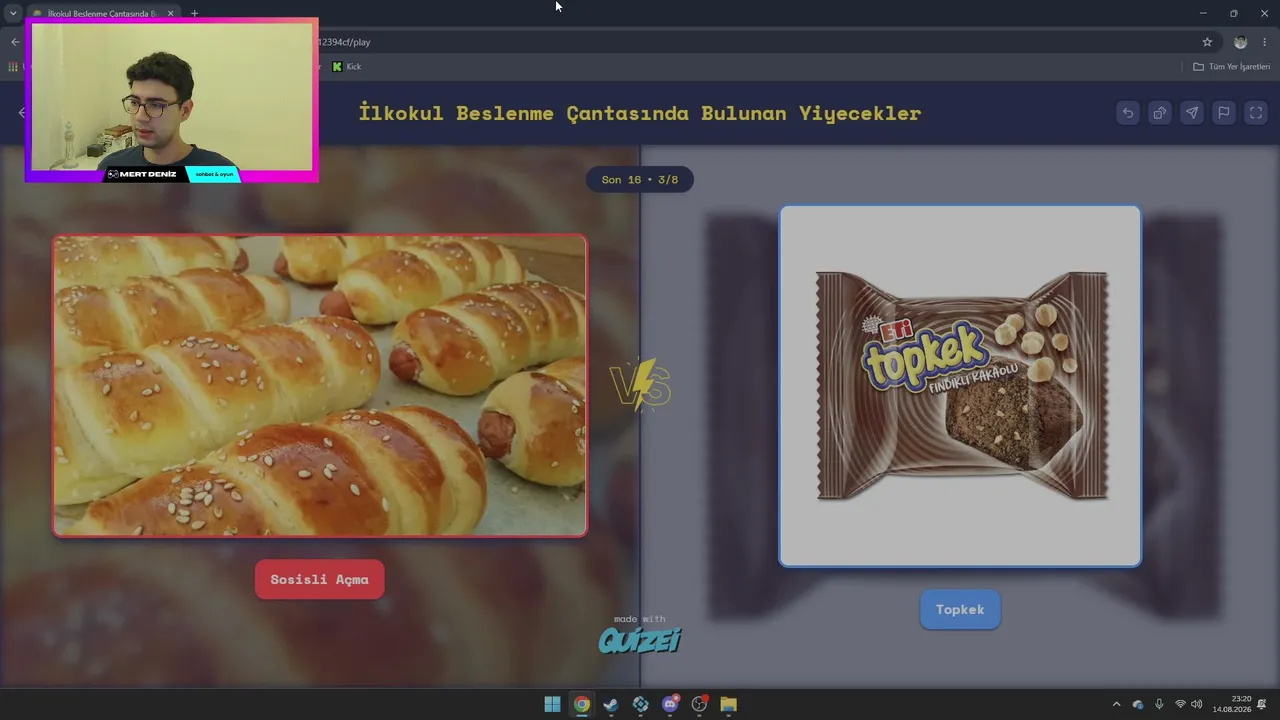Screen dimensions: 1280x720
Task: Open File Explorer from the taskbar
Action: point(729,704)
